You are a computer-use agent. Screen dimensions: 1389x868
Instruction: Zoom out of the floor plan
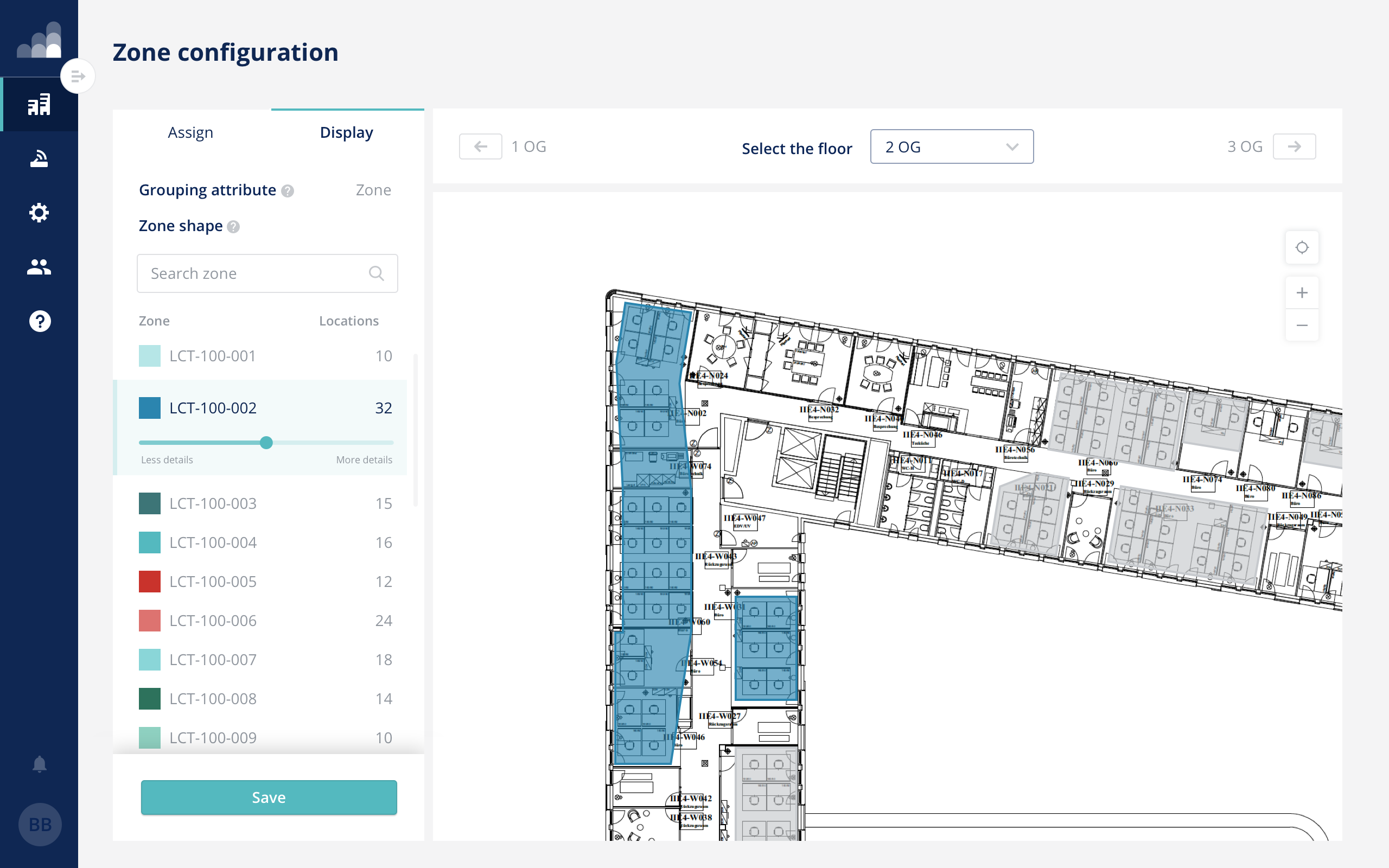1301,325
